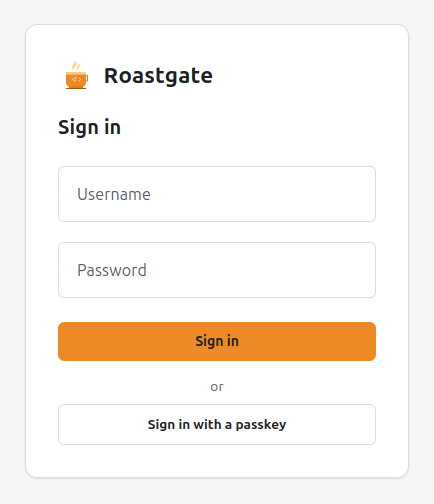Image resolution: width=434 pixels, height=504 pixels.
Task: Click the Password placeholder text
Action: pyautogui.click(x=112, y=270)
